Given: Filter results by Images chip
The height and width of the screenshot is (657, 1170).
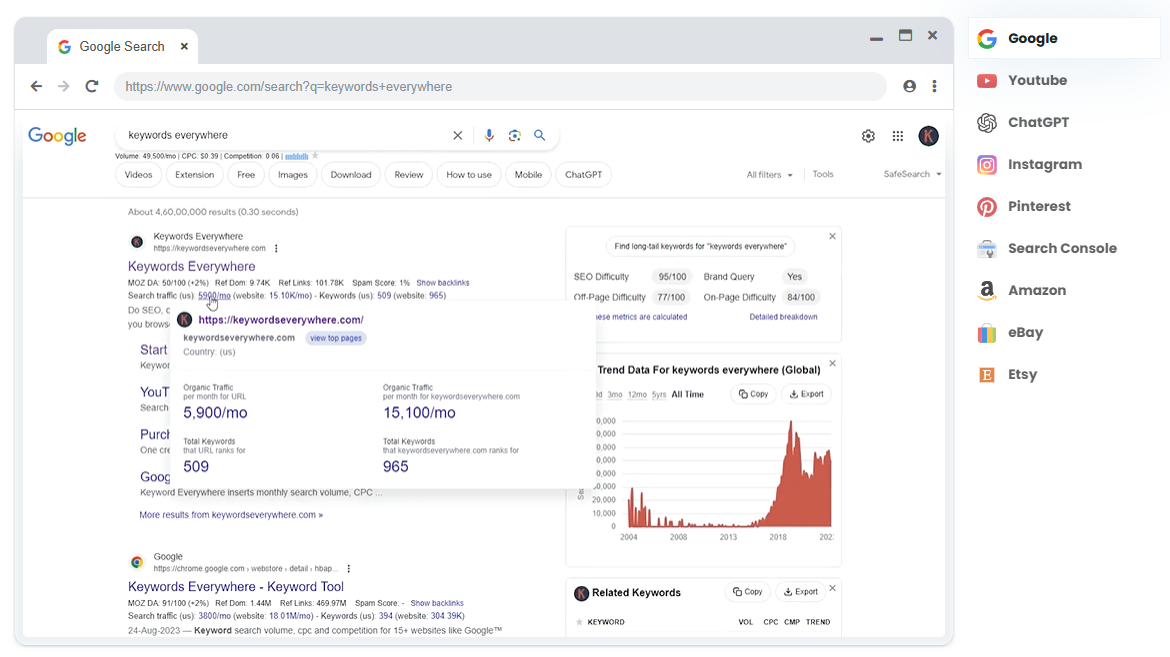Looking at the screenshot, I should [292, 175].
